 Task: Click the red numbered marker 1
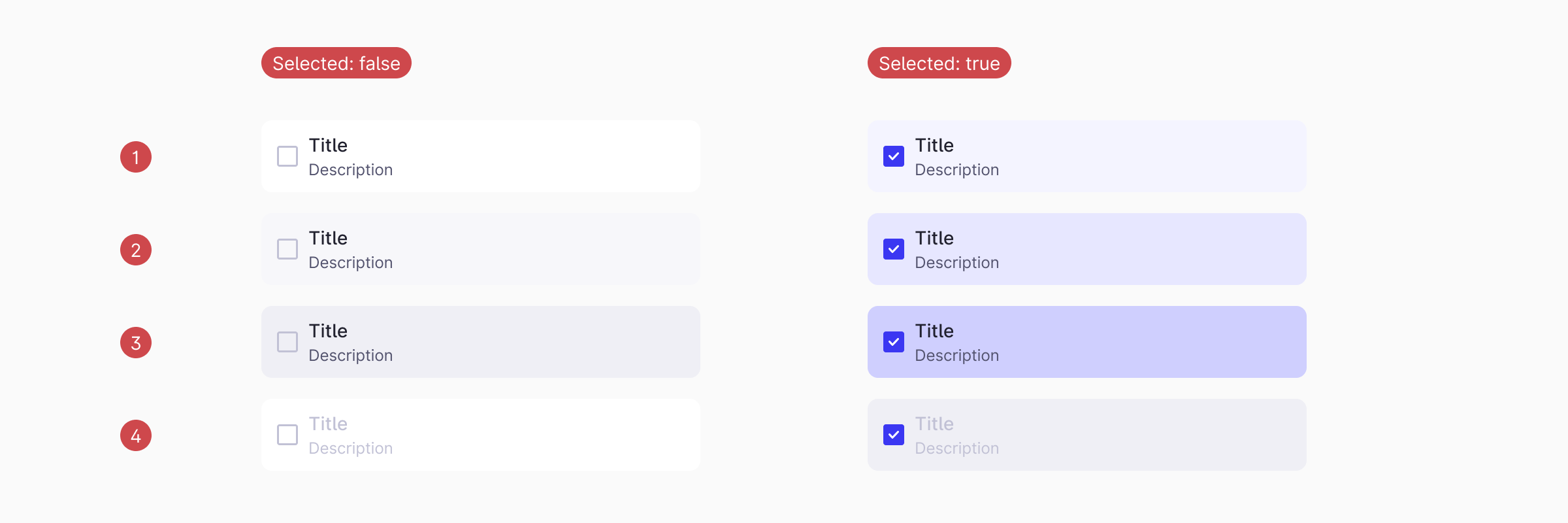click(135, 156)
